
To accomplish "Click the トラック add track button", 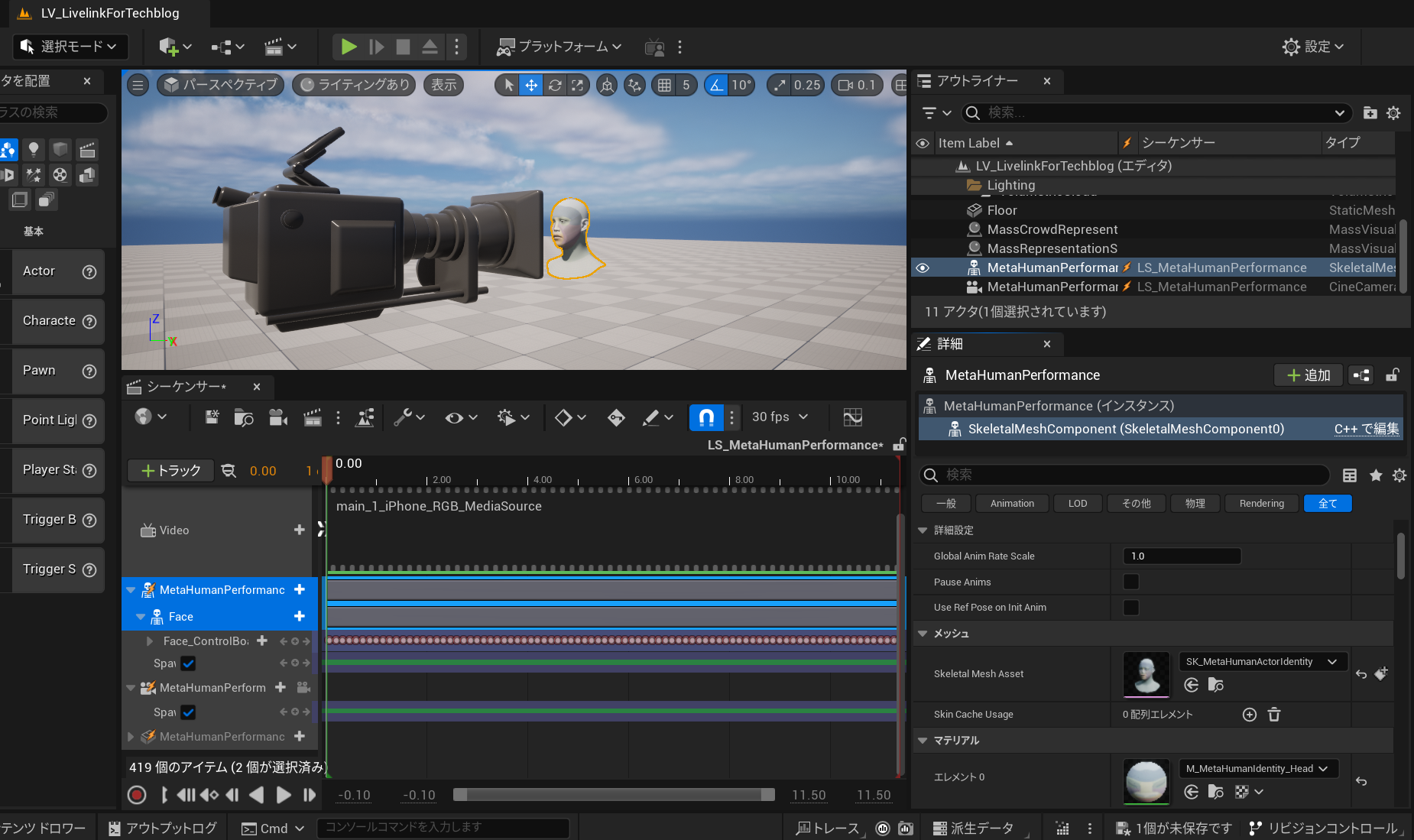I will tap(170, 471).
